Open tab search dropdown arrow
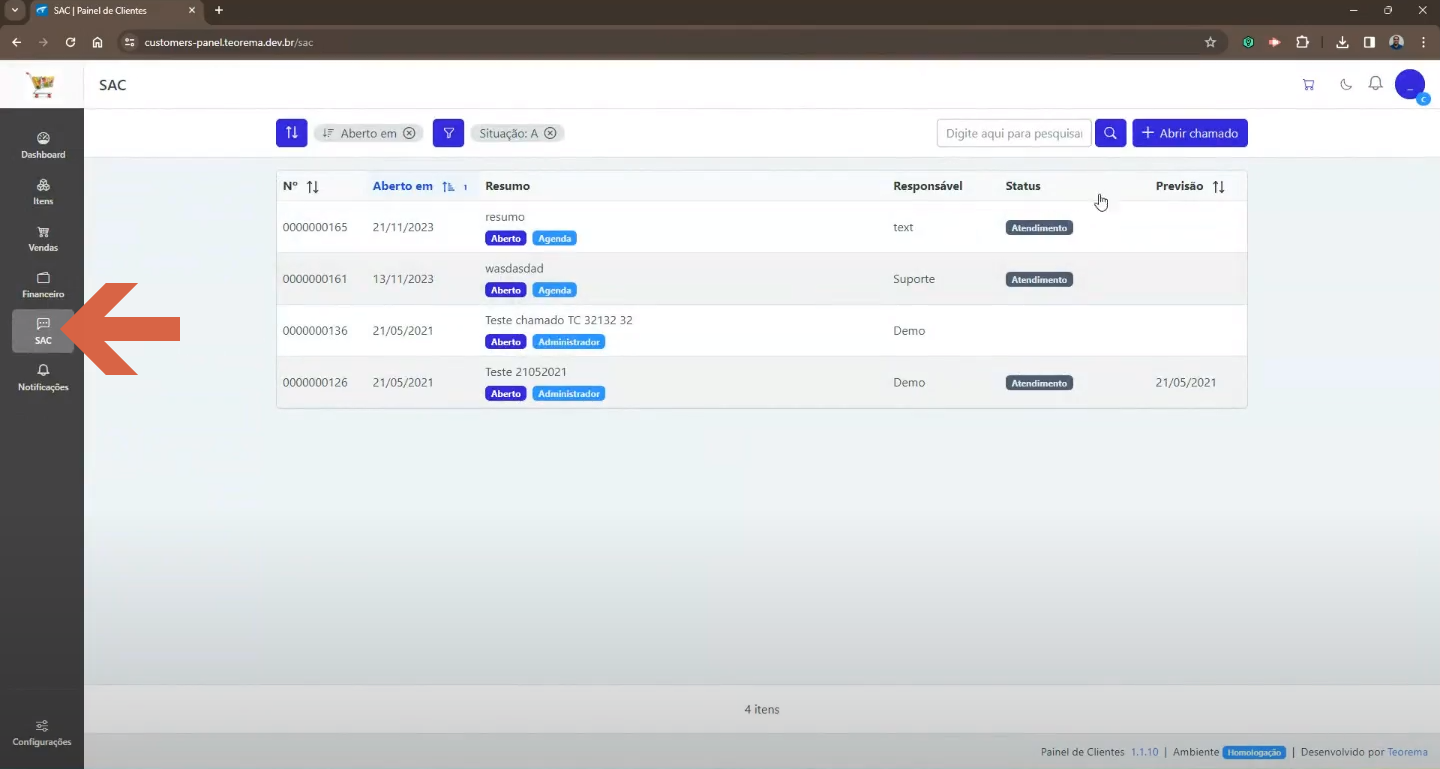 [14, 10]
